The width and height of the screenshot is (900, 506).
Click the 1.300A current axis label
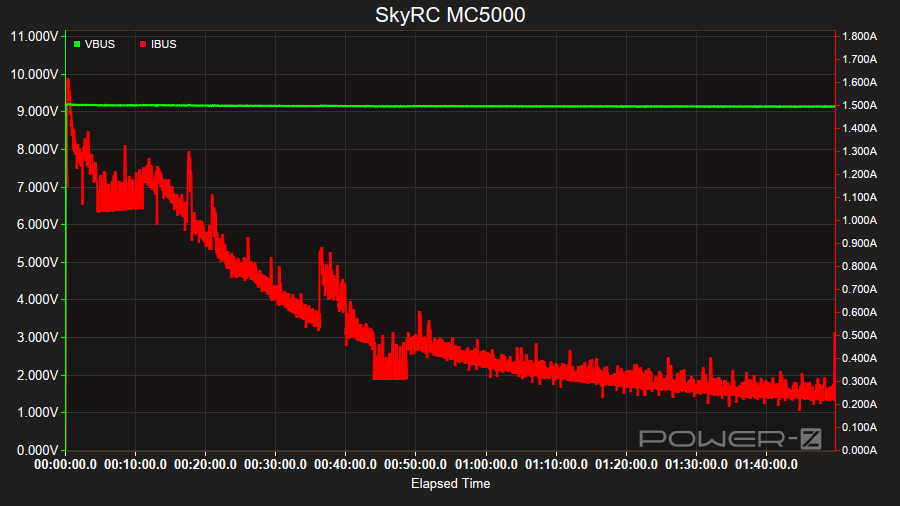point(859,151)
